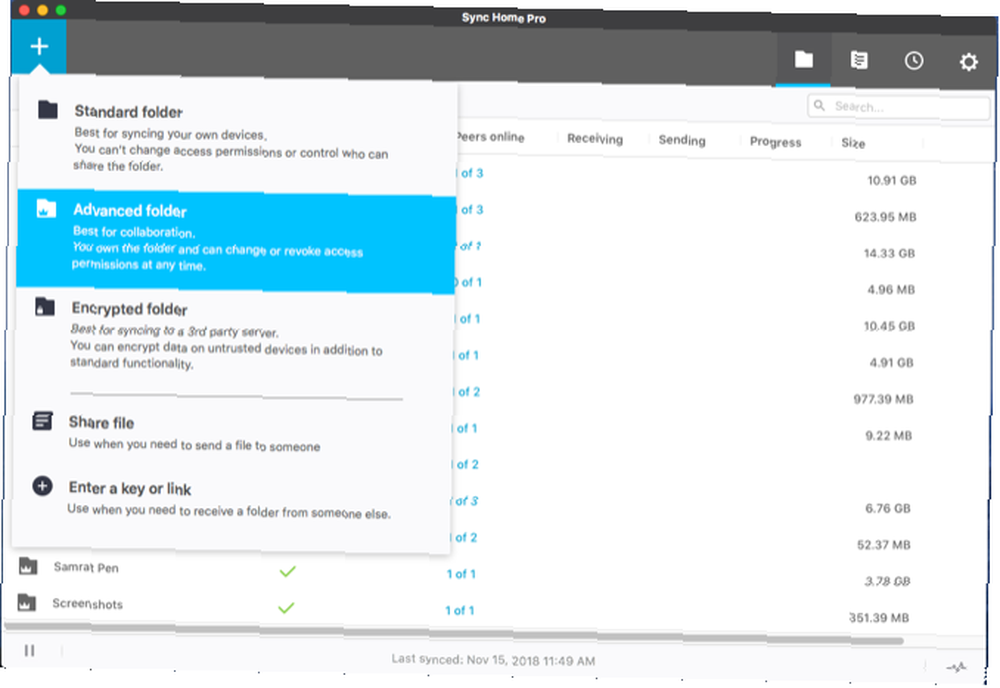Open peers link in 4.96 MB row
Image resolution: width=1000 pixels, height=688 pixels.
[x=469, y=282]
